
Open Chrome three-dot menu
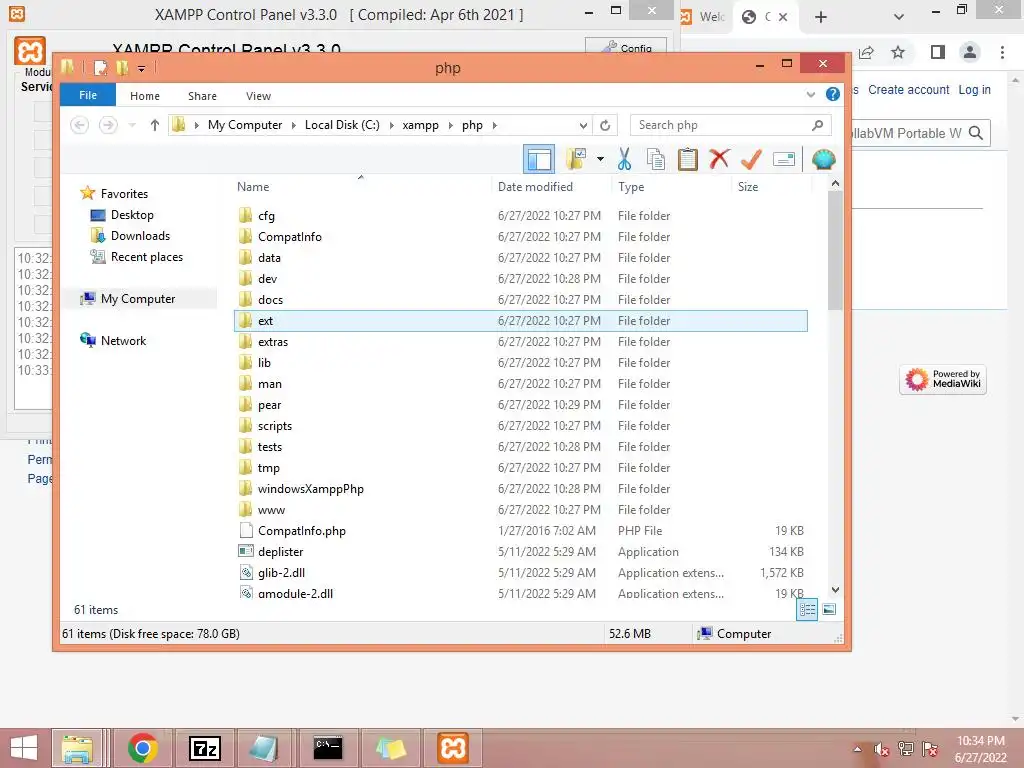tap(1002, 52)
